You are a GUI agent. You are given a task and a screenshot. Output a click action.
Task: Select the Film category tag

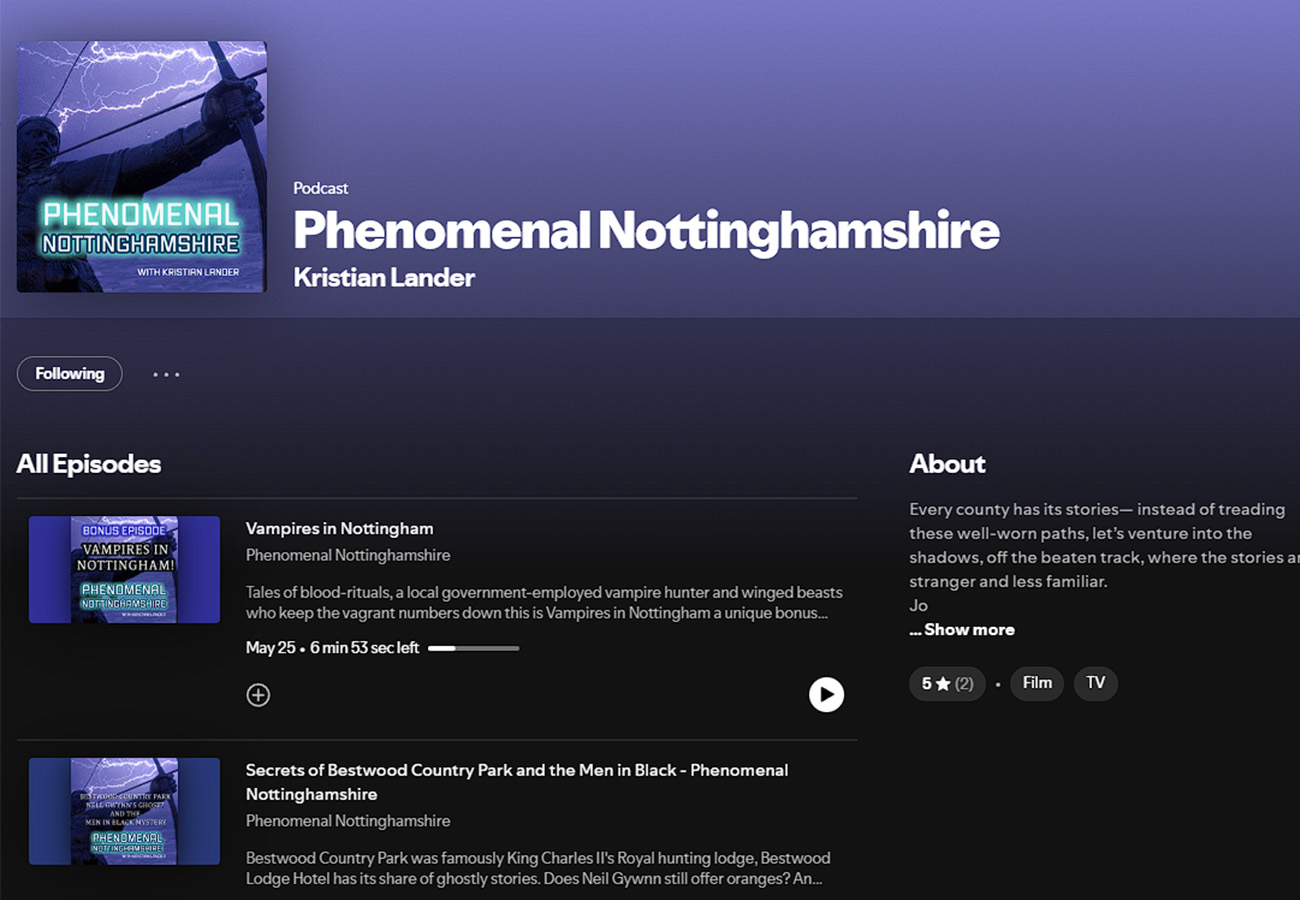tap(1037, 683)
